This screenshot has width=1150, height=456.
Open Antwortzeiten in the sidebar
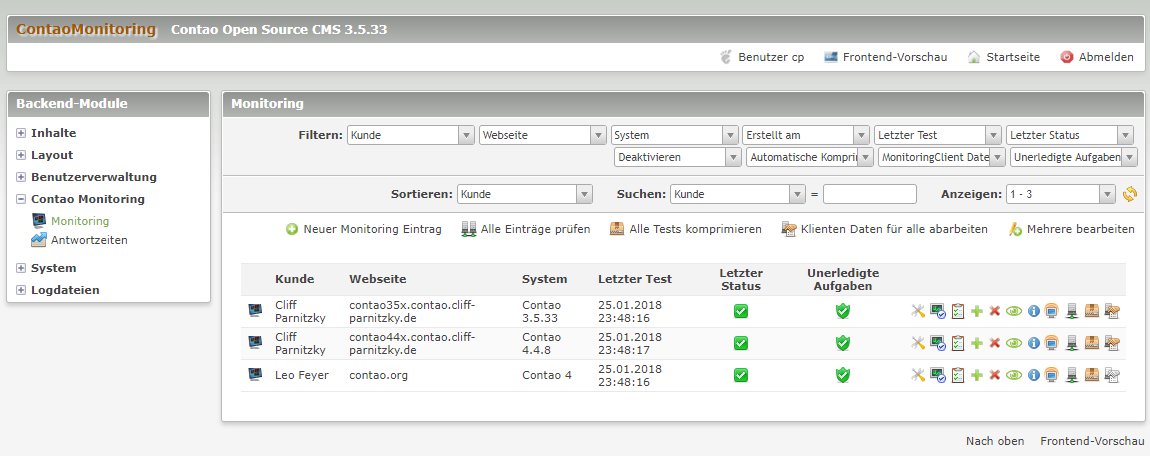point(89,240)
